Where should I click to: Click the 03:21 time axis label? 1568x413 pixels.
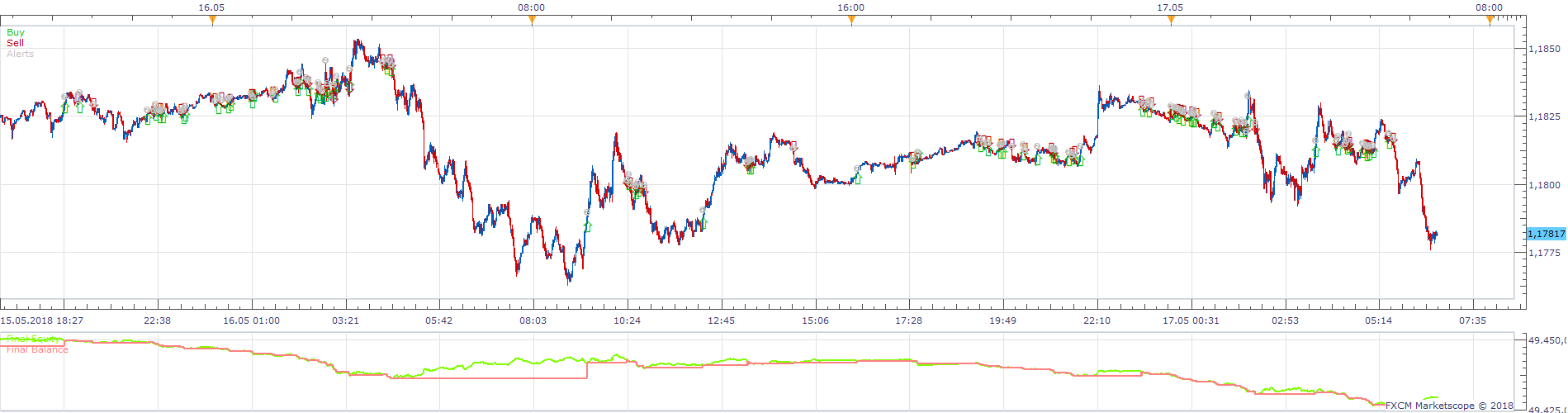pyautogui.click(x=345, y=320)
